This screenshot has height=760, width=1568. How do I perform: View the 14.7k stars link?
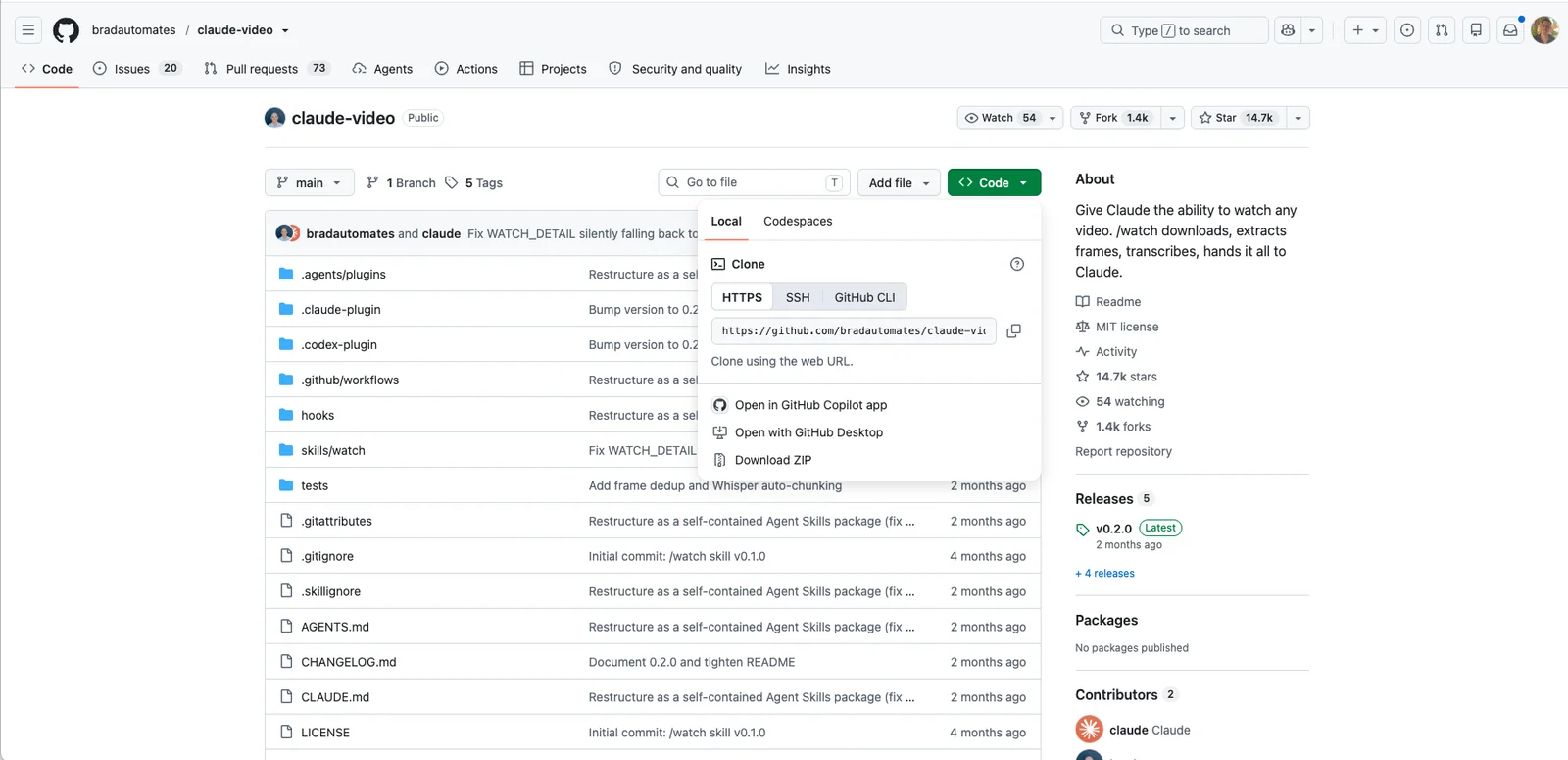tap(1116, 377)
